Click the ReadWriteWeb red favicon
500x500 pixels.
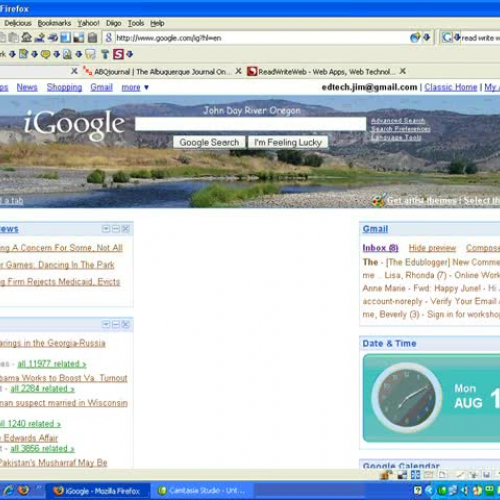(x=252, y=71)
